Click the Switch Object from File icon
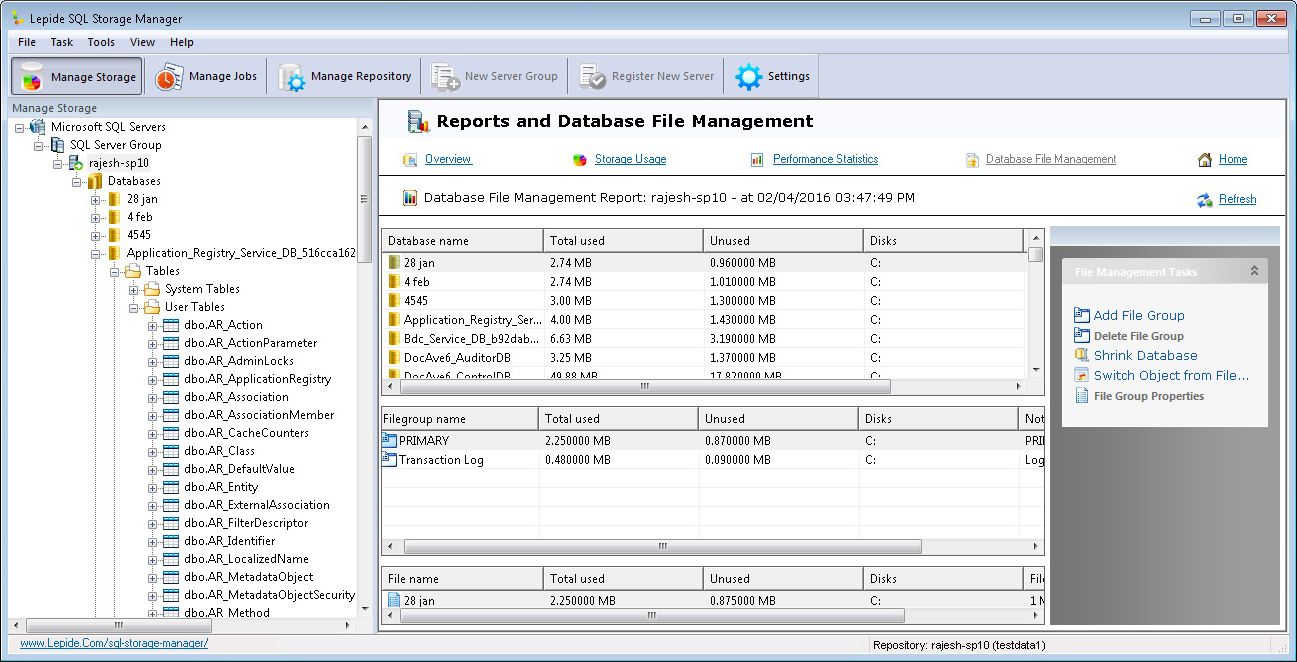The height and width of the screenshot is (662, 1297). (1081, 375)
